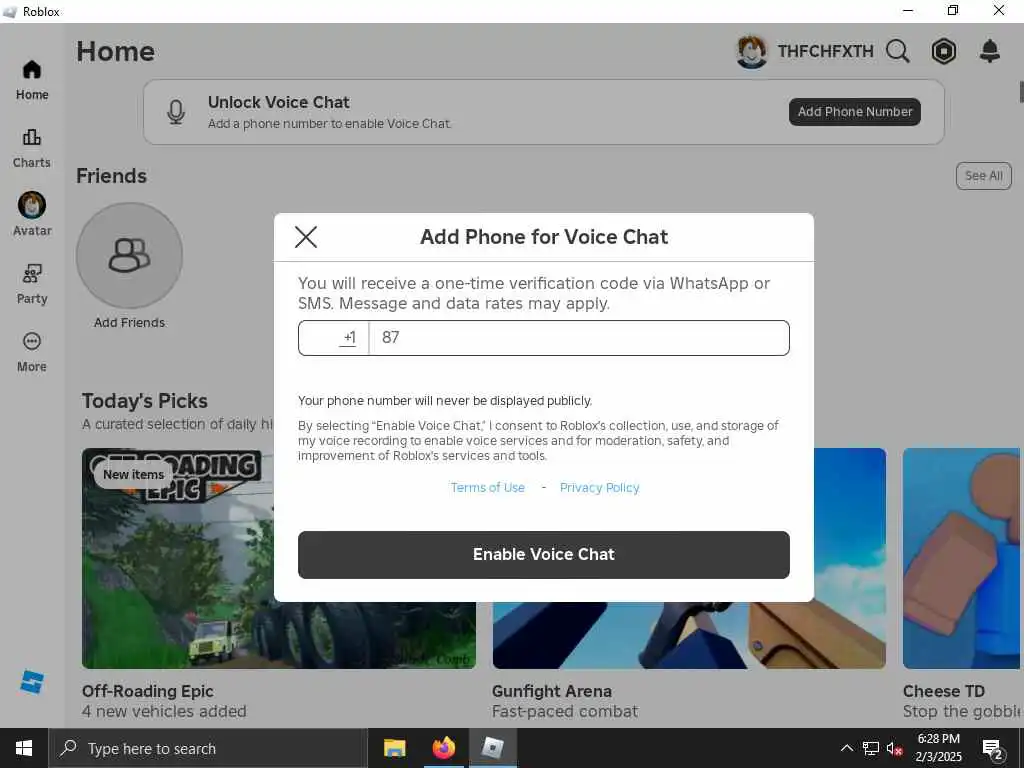Click the phone number input field
The width and height of the screenshot is (1024, 768).
[579, 338]
